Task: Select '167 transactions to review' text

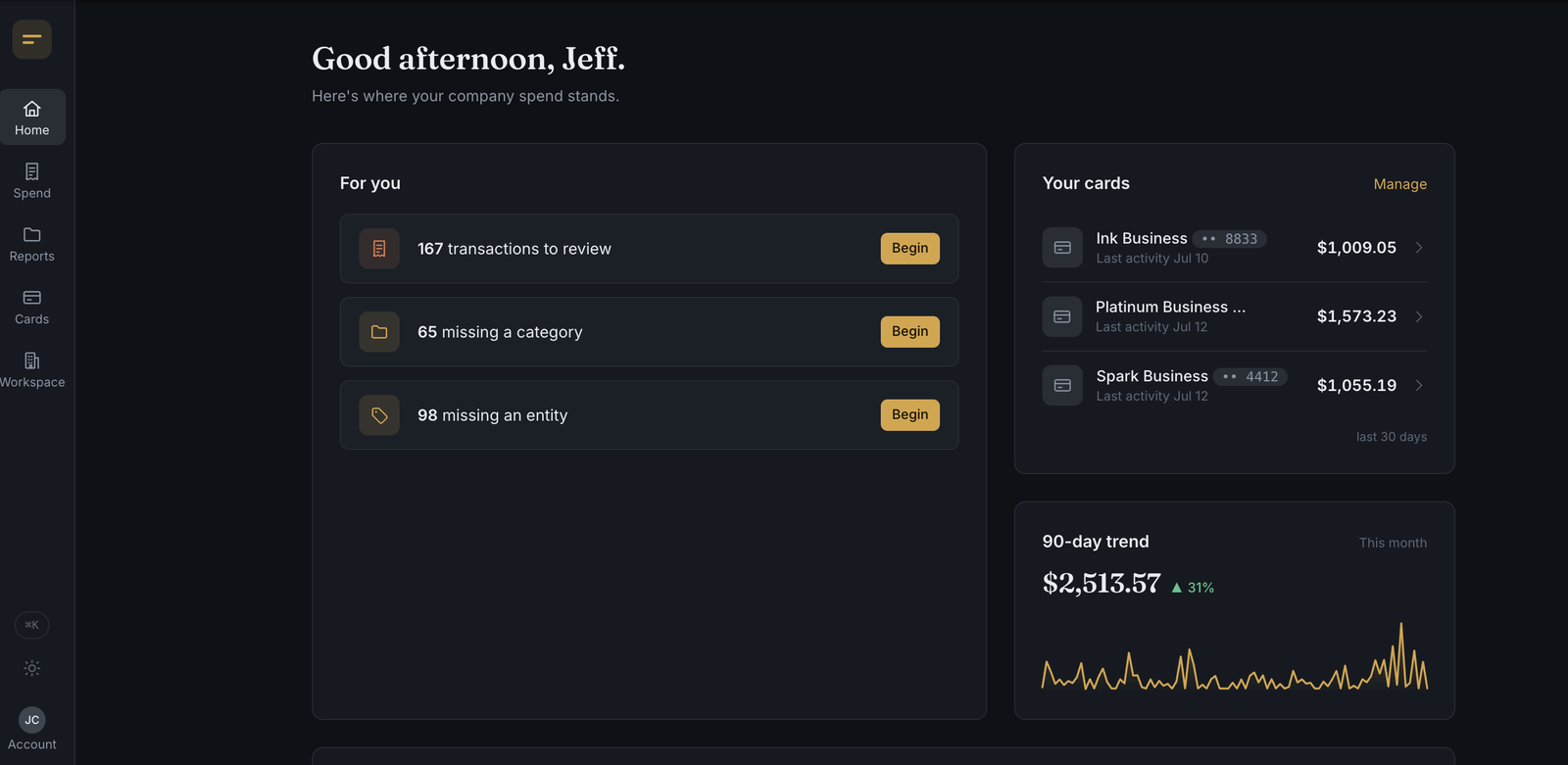Action: [514, 249]
